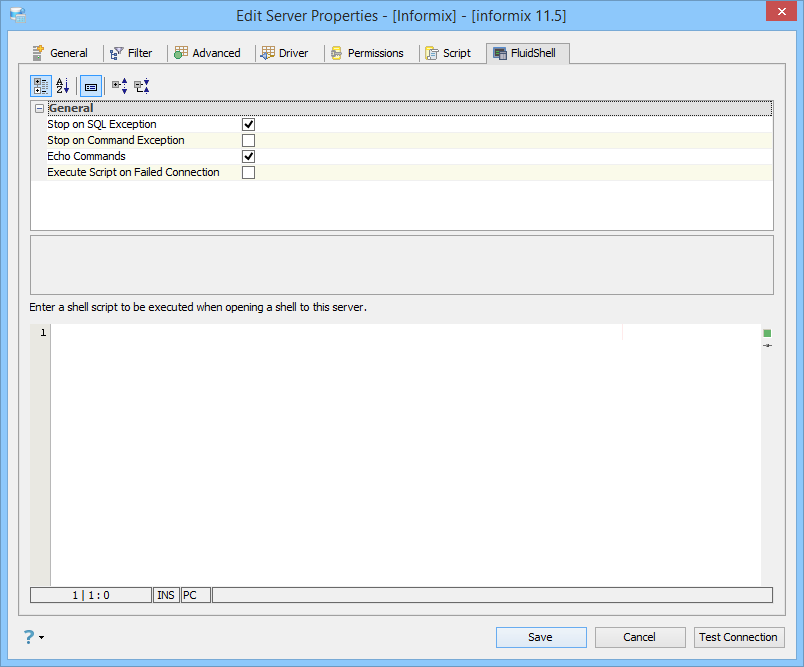Open the Permissions tab

pyautogui.click(x=367, y=53)
